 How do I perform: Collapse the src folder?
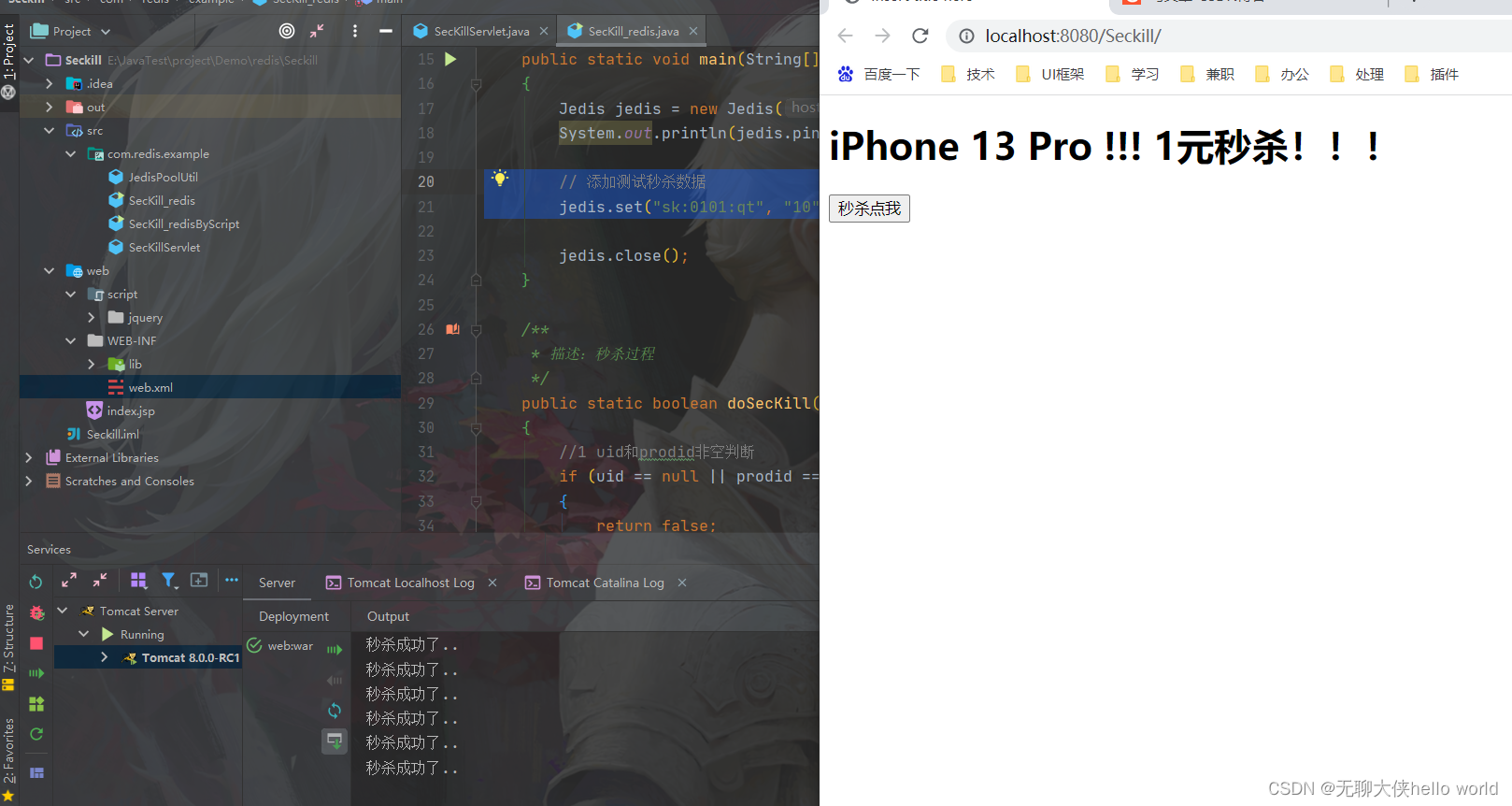[50, 130]
